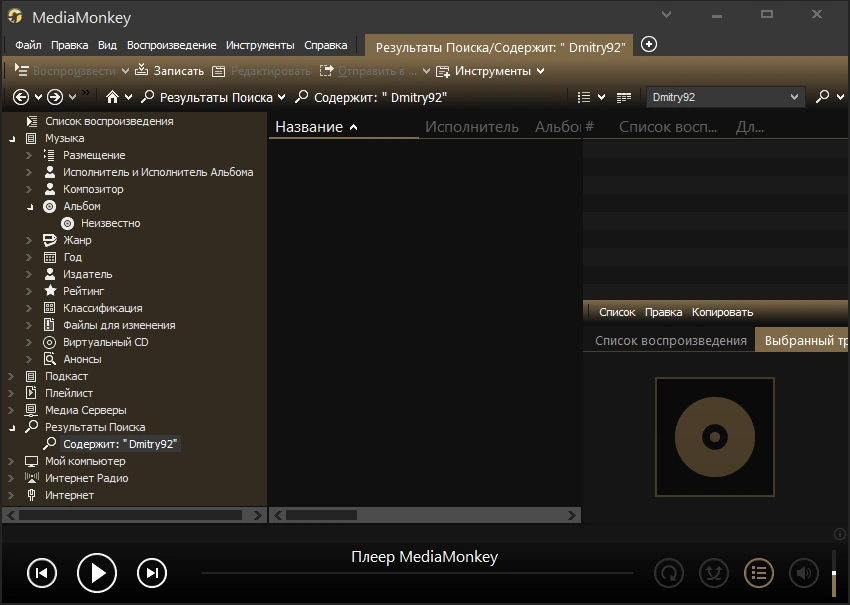Click the tree panel horizontal scrollbar
The height and width of the screenshot is (605, 850).
[134, 515]
